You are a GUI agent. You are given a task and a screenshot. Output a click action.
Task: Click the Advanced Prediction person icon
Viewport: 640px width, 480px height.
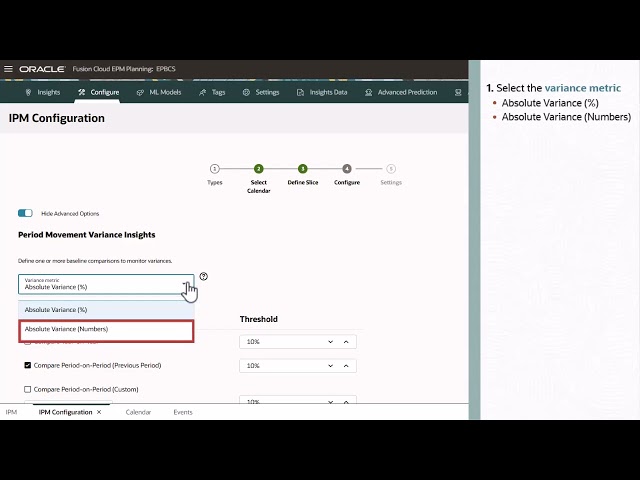pyautogui.click(x=369, y=93)
